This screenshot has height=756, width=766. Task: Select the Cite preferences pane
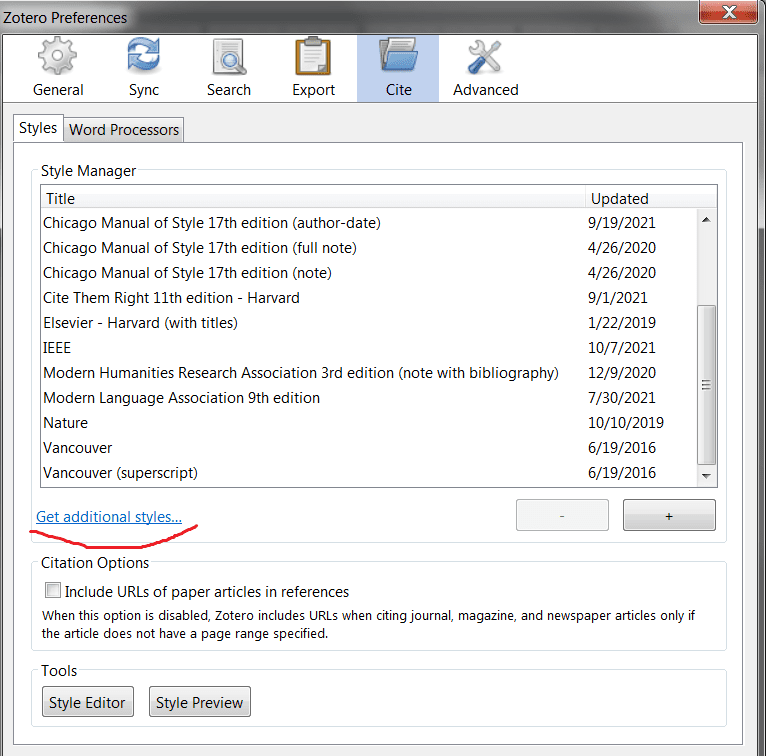tap(397, 68)
